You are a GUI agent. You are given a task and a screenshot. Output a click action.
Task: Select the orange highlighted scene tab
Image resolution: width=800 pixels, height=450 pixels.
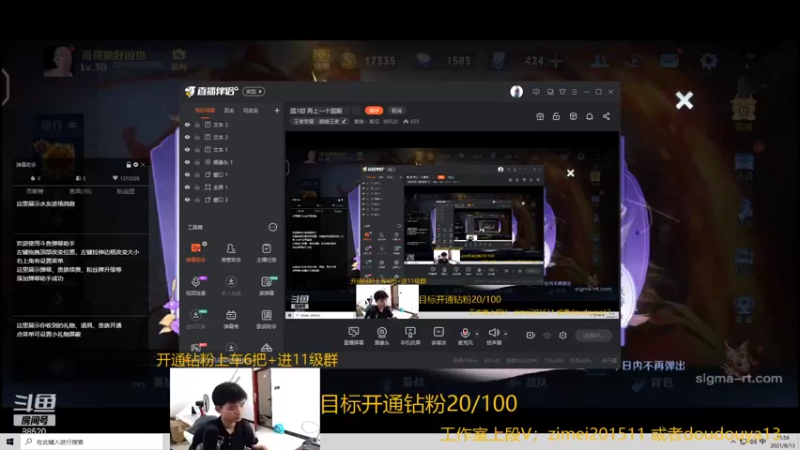pos(205,110)
